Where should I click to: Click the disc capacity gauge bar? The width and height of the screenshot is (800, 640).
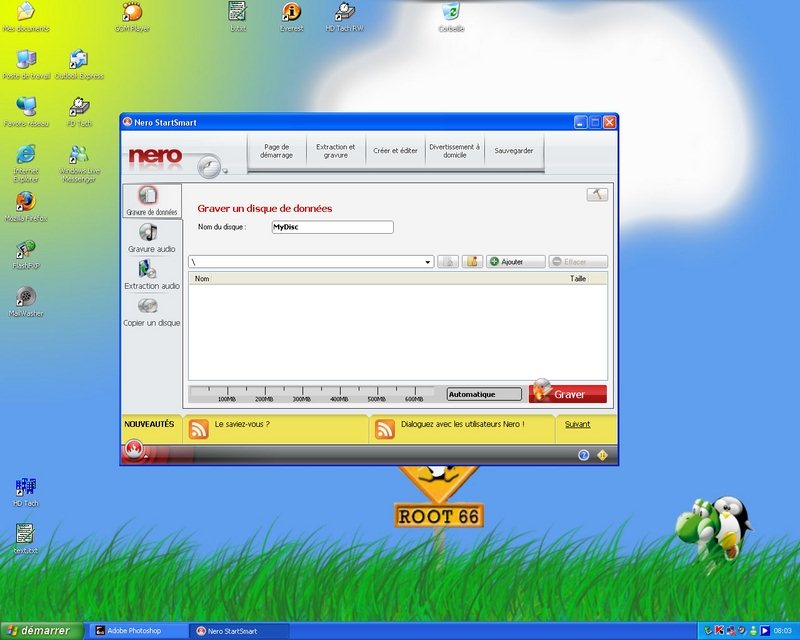[x=311, y=395]
